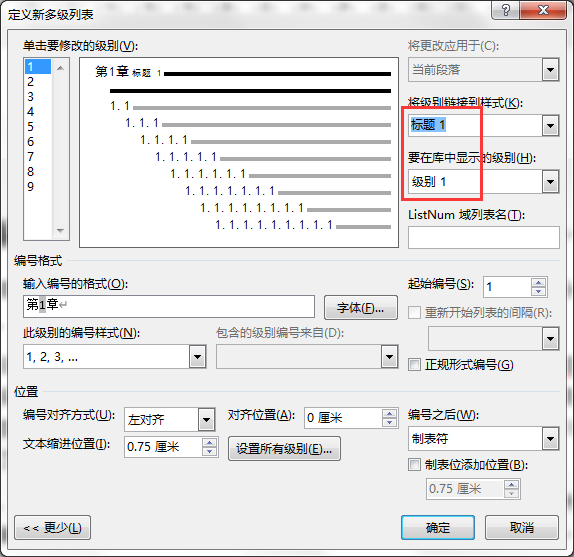Open the dropdown under 重新开始列表的间隔
This screenshot has height=557, width=574.
click(550, 339)
